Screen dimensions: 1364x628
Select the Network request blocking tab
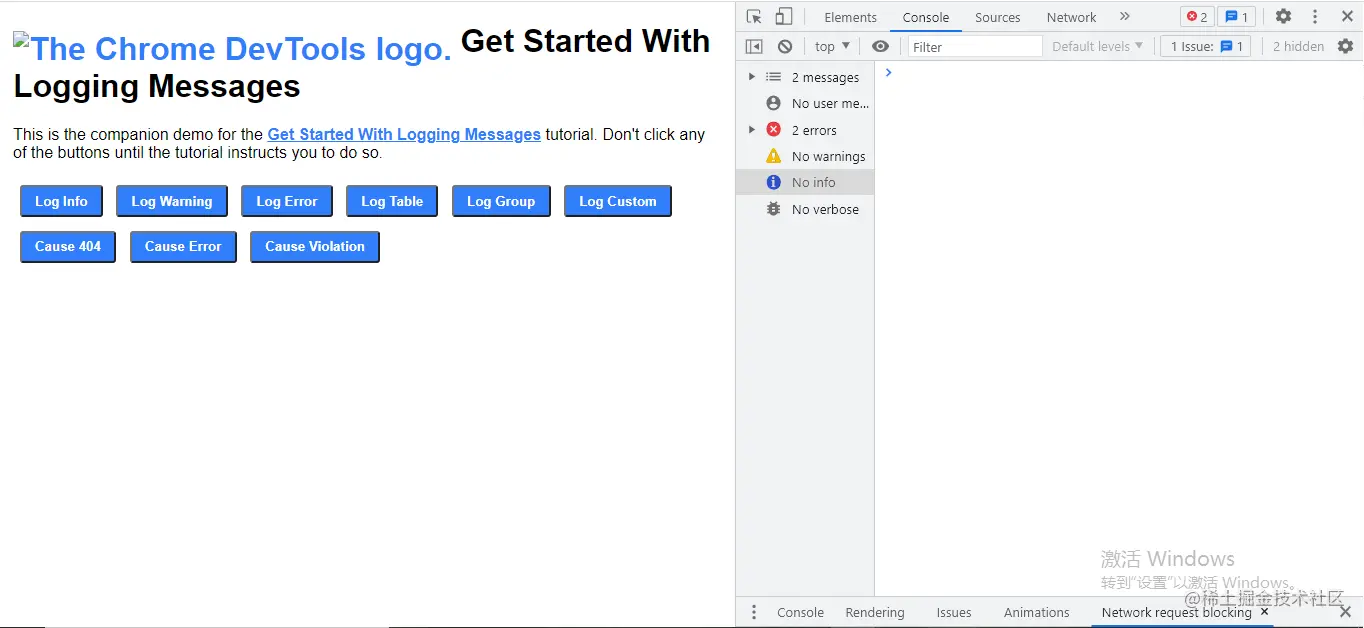1177,612
